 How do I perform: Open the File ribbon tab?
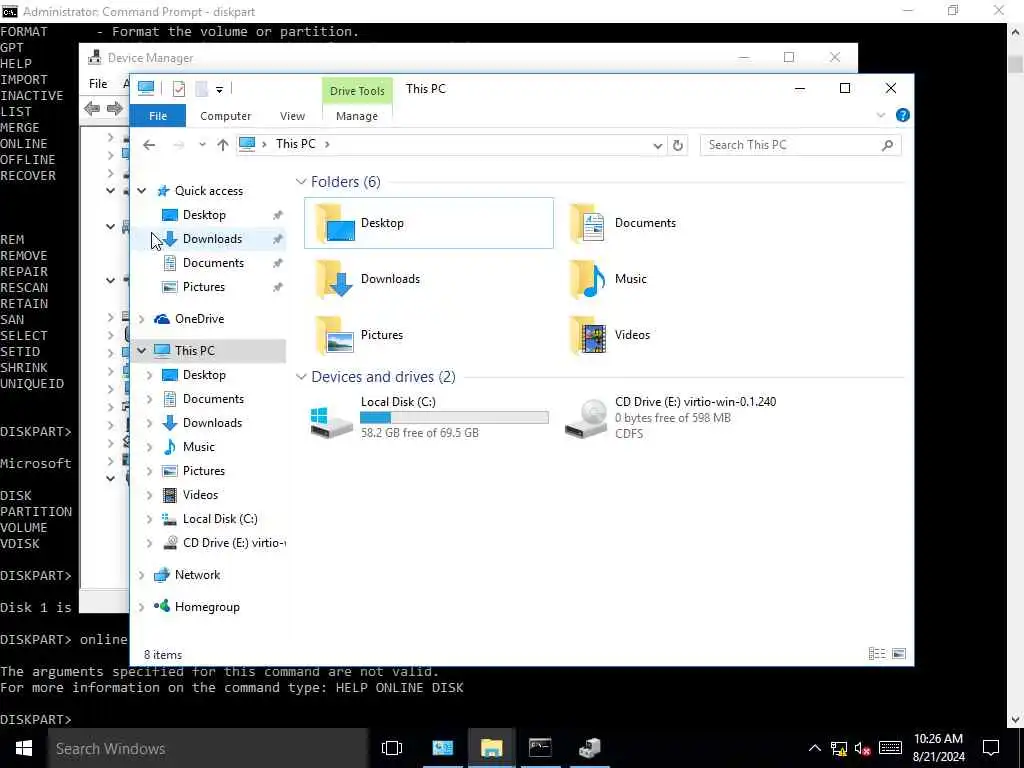coord(158,116)
